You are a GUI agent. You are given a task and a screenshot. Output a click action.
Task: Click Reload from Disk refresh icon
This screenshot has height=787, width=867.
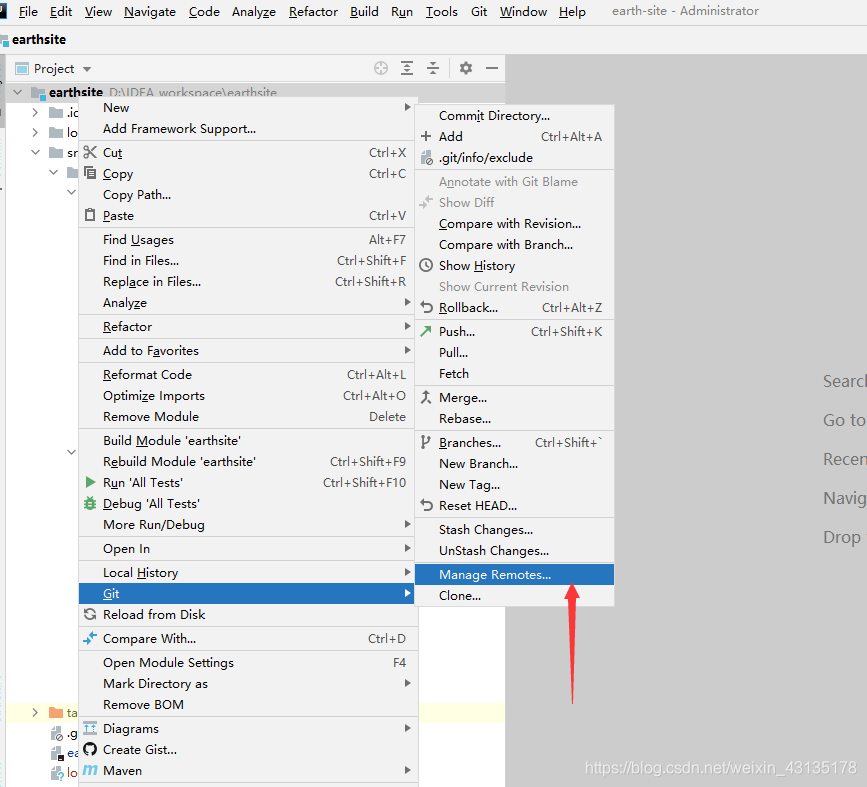click(90, 614)
